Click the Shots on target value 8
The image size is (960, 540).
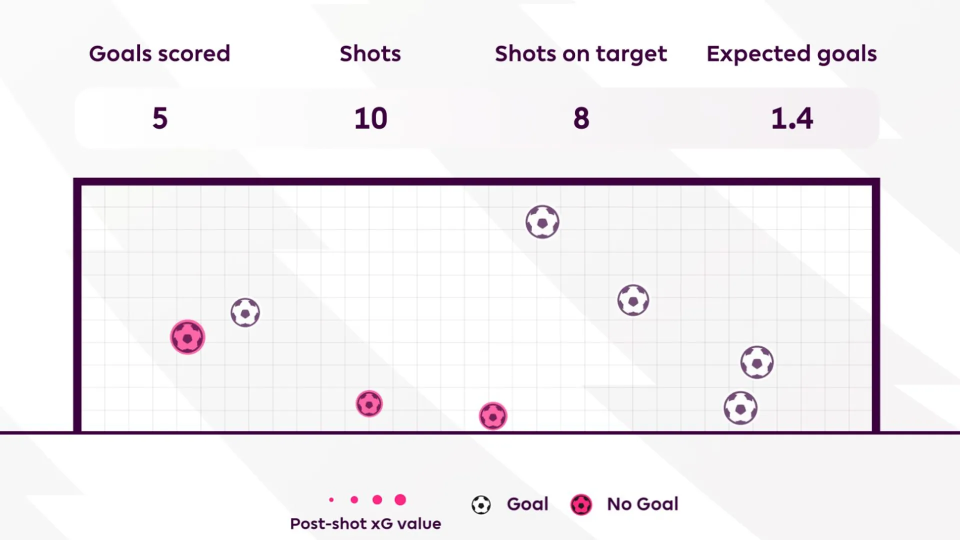pyautogui.click(x=581, y=119)
